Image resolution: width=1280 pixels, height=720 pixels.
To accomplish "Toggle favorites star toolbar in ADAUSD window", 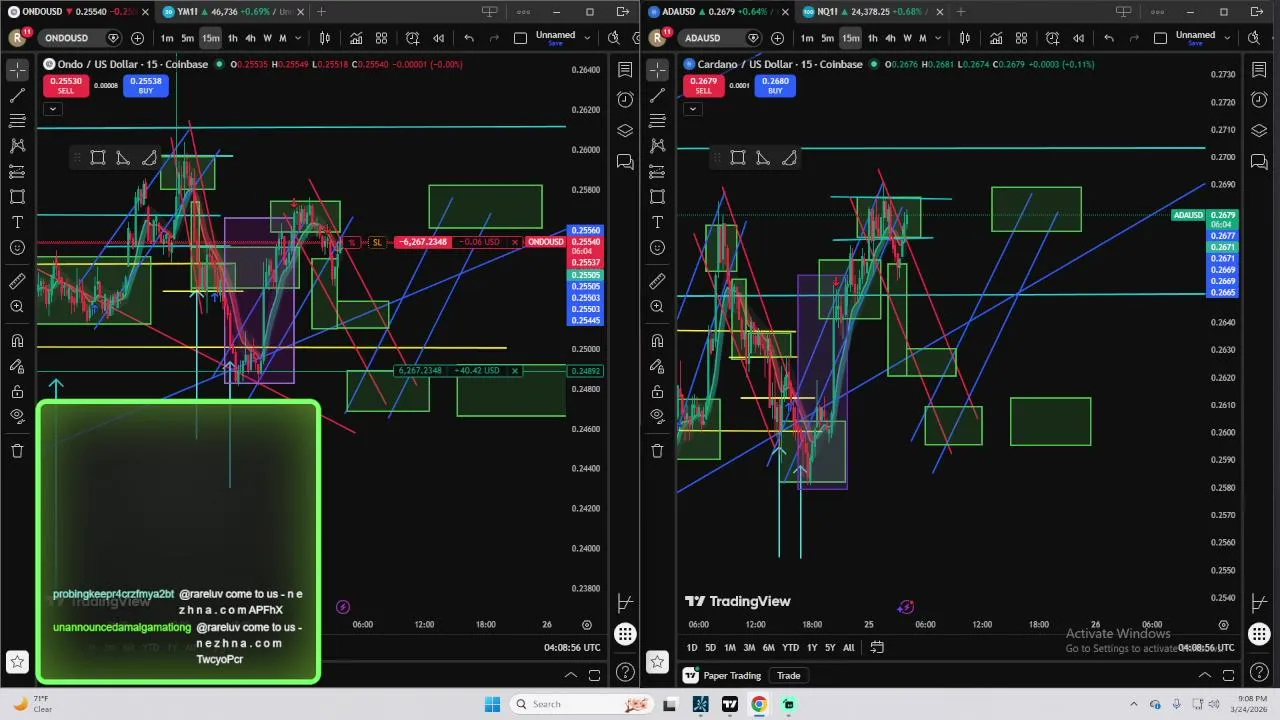I will (657, 661).
